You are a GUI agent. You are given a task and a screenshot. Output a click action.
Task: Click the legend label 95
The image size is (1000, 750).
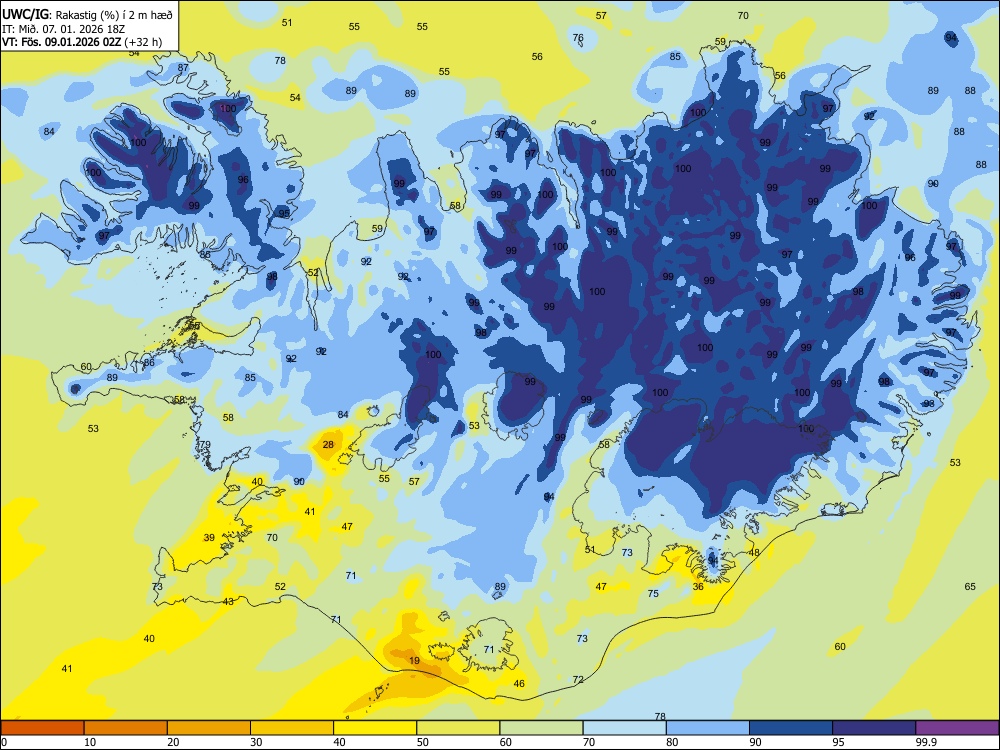(x=838, y=742)
